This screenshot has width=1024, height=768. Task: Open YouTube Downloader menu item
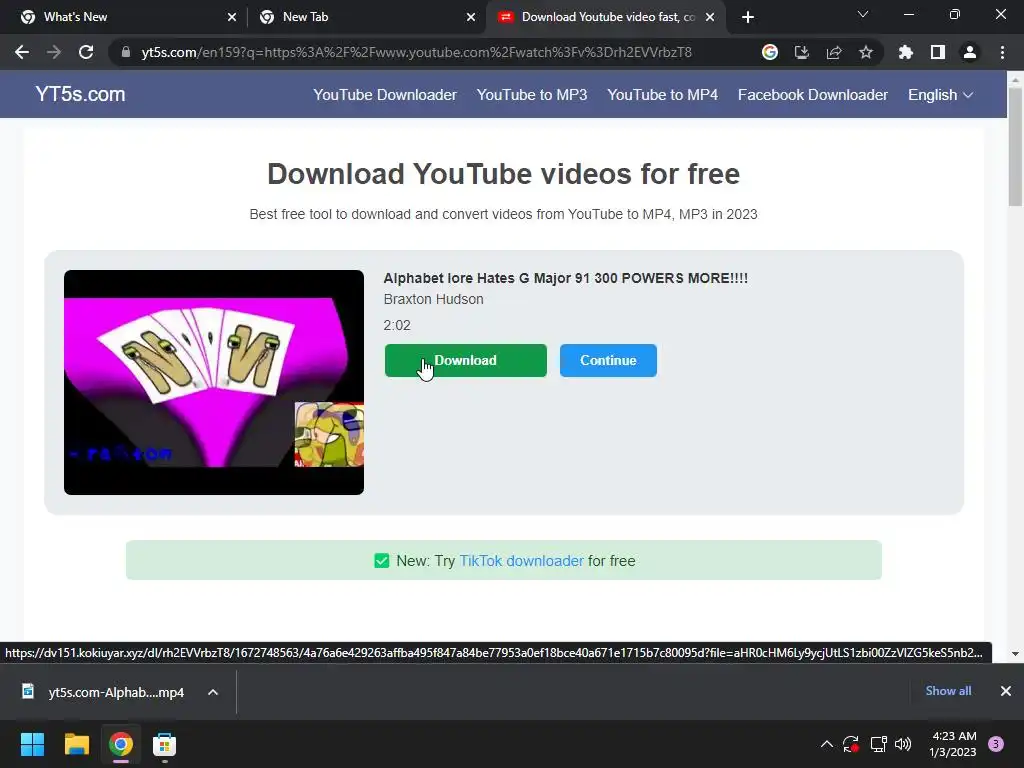tap(385, 95)
